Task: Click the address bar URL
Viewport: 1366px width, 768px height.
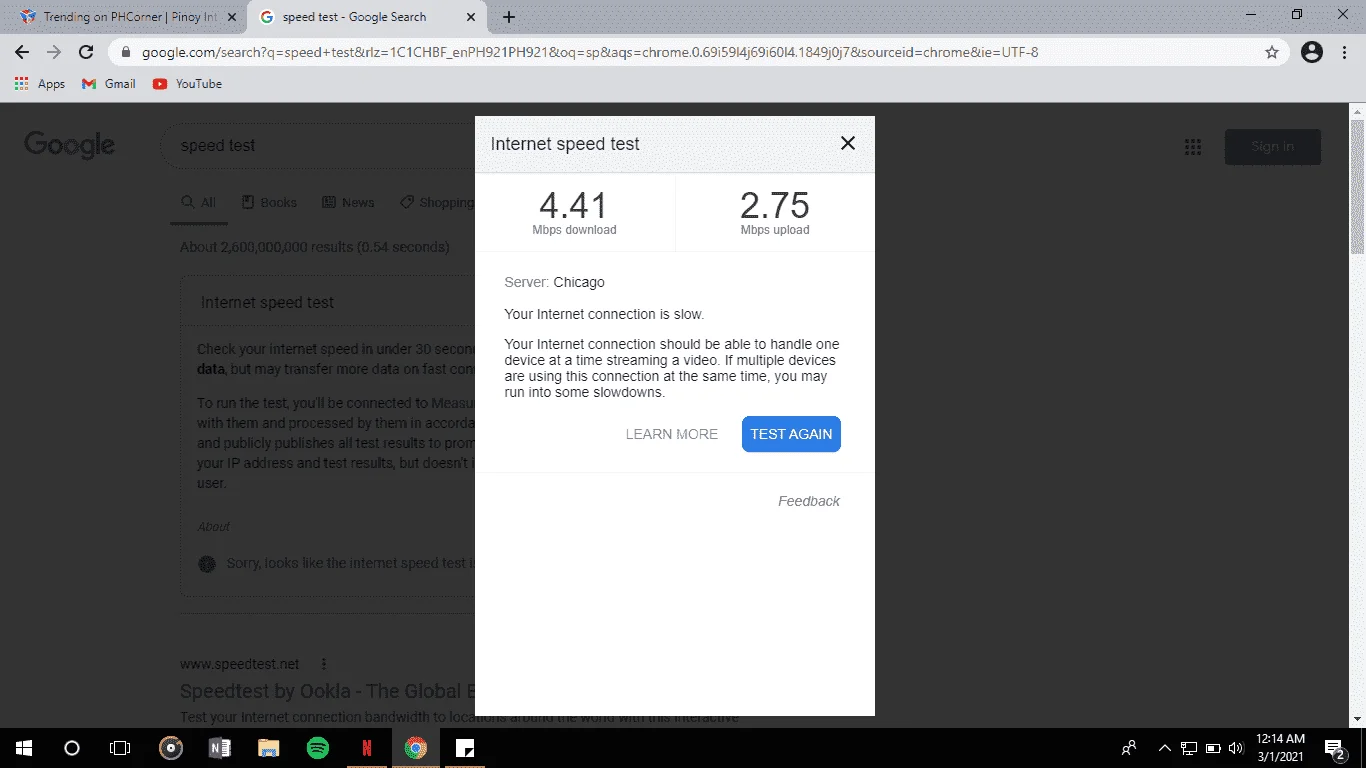Action: (x=590, y=52)
